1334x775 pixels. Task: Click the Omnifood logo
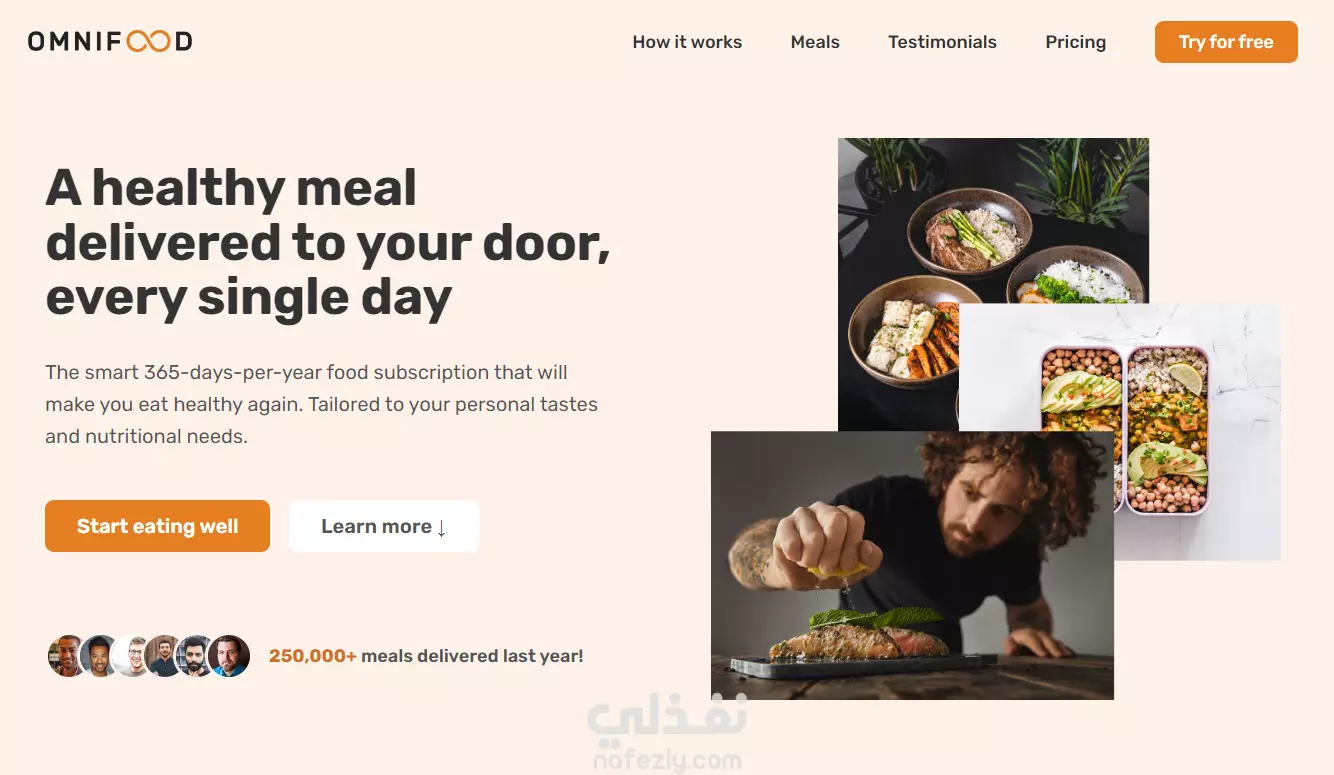click(x=110, y=42)
